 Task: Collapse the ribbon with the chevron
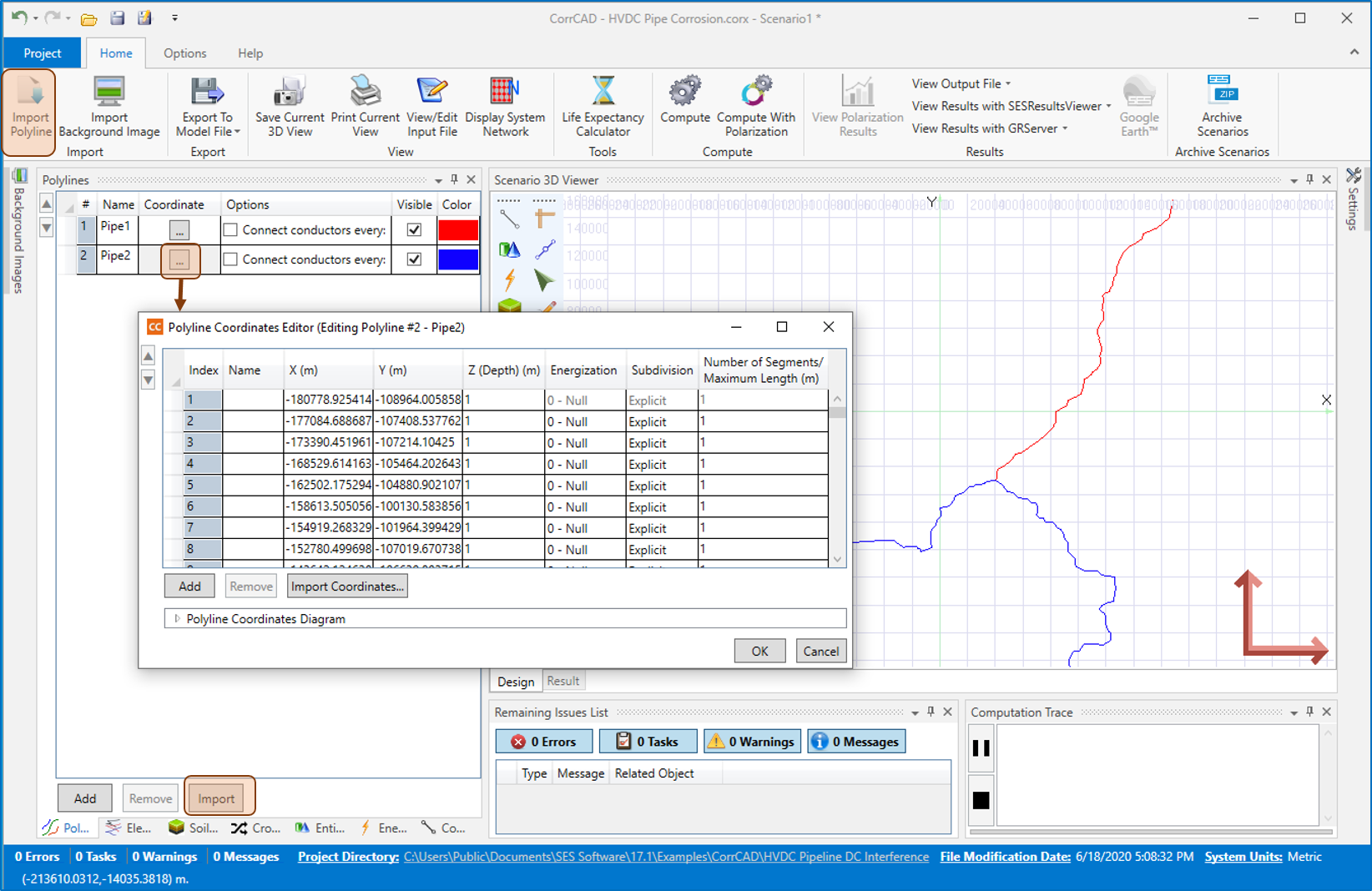(x=1354, y=52)
